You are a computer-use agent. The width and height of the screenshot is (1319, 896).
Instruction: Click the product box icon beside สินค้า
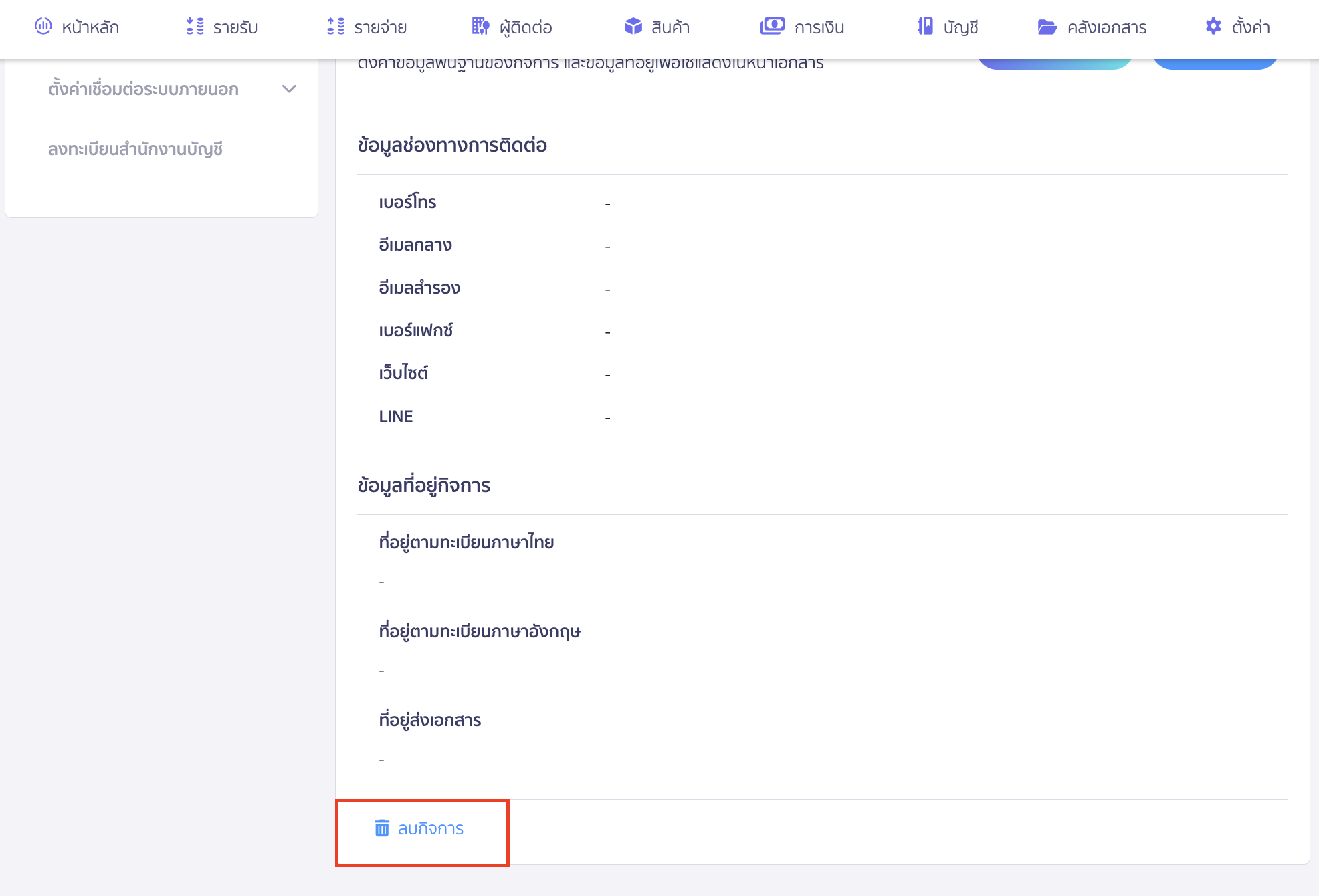[x=633, y=27]
